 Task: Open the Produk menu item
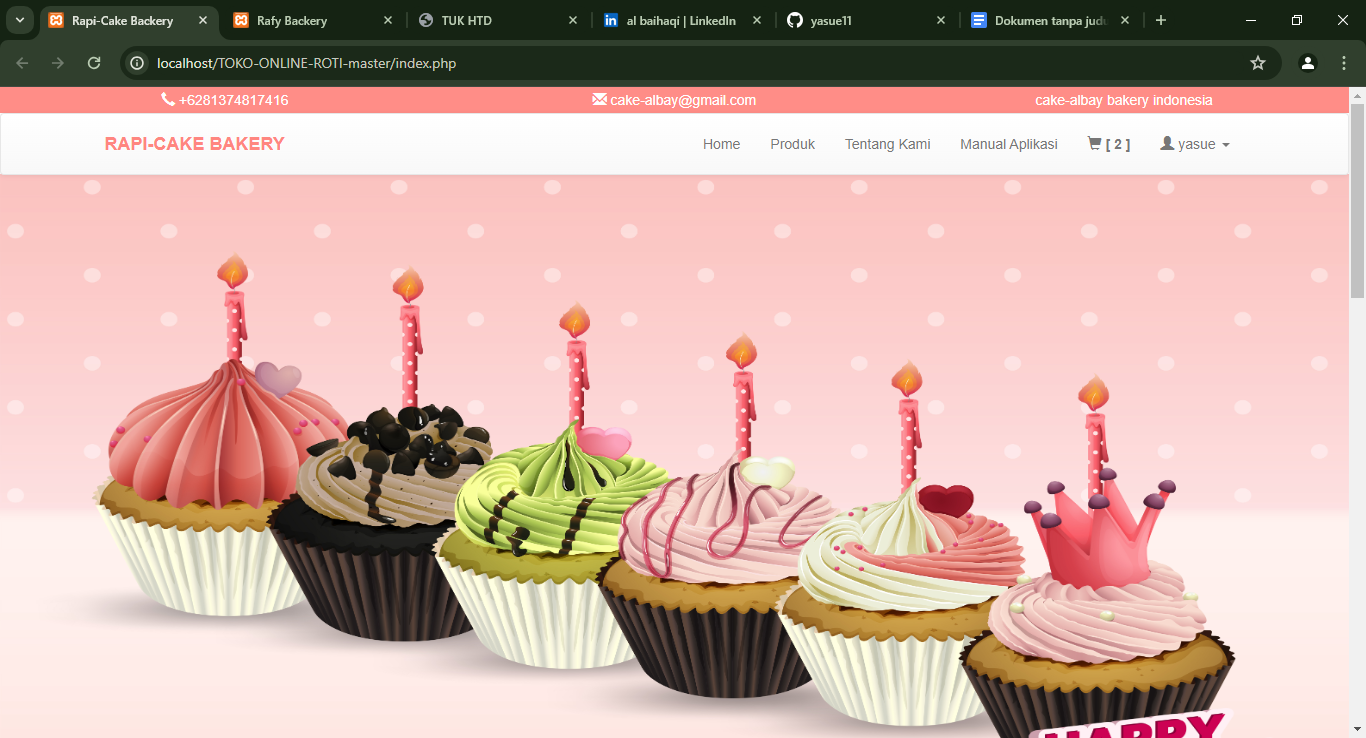[792, 144]
